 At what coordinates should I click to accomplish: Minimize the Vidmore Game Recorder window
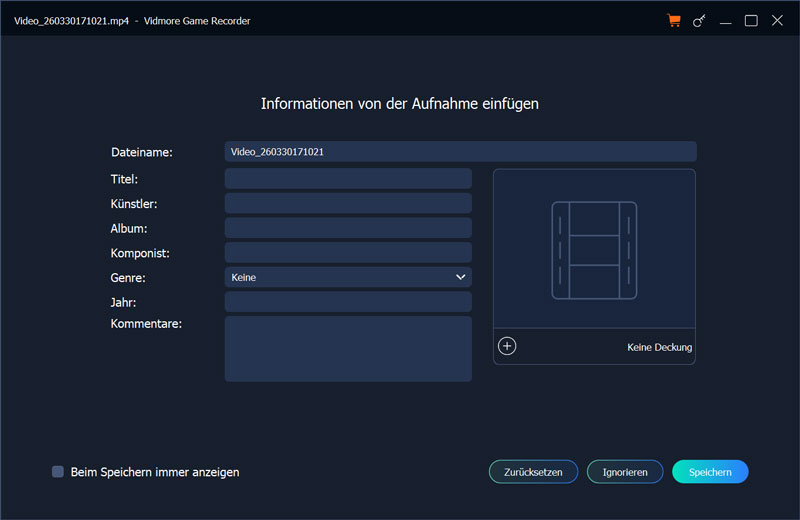(x=726, y=21)
